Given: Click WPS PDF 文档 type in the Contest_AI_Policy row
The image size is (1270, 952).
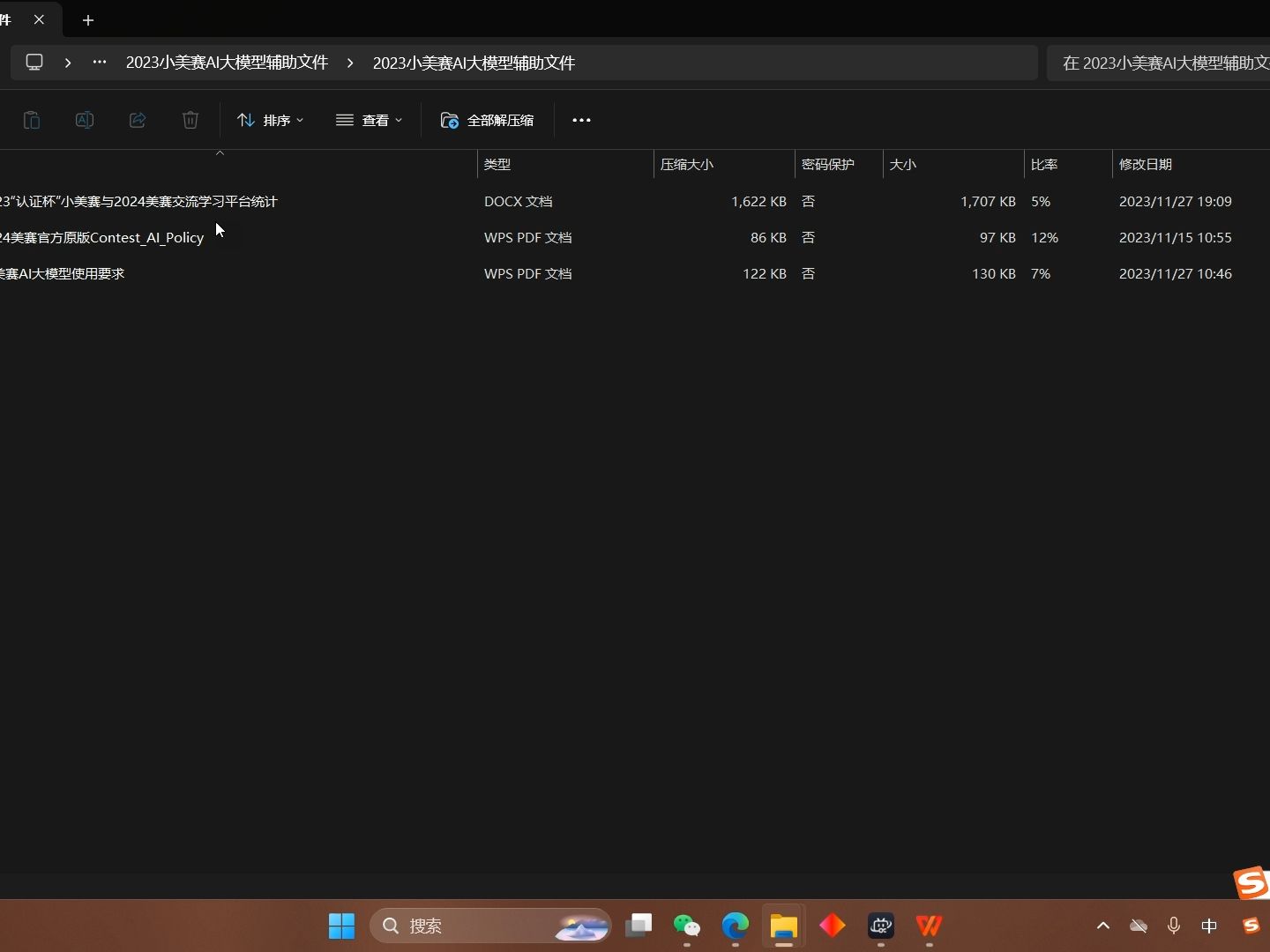Looking at the screenshot, I should click(528, 237).
